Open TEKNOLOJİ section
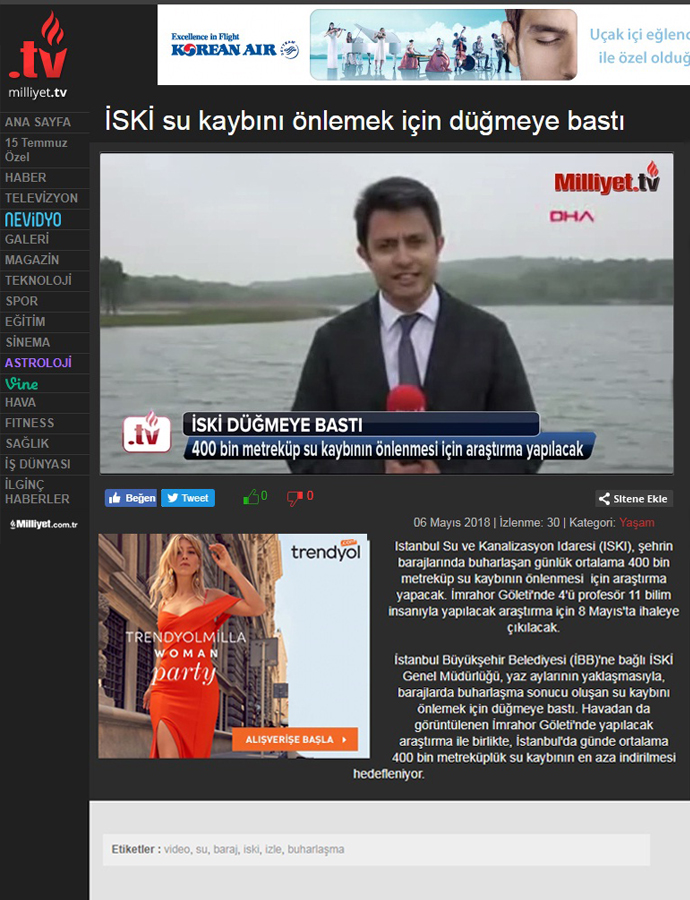The width and height of the screenshot is (690, 900). pos(38,281)
